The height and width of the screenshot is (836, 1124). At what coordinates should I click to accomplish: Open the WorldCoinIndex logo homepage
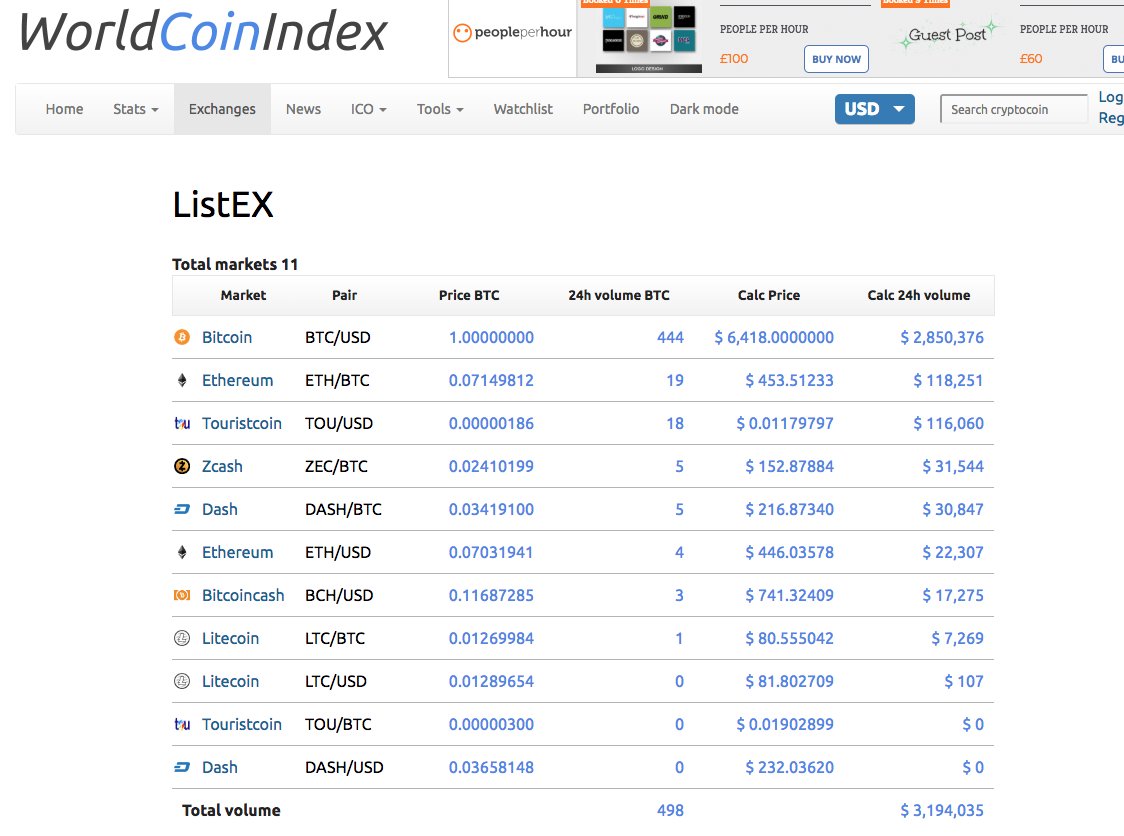[203, 32]
